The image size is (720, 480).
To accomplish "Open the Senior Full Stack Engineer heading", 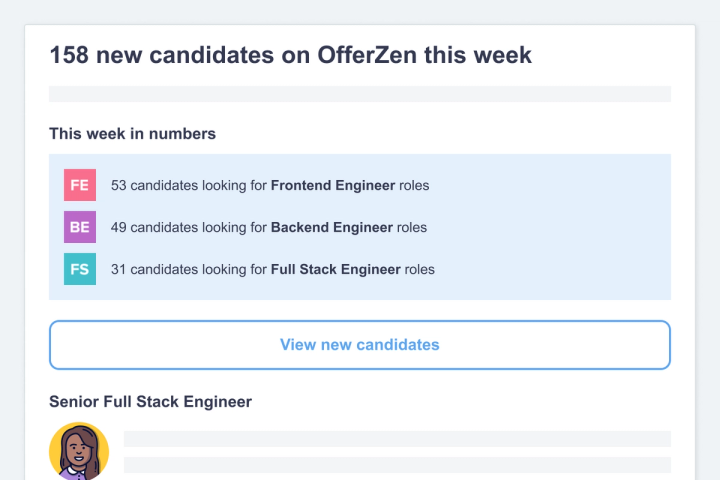I will tap(150, 401).
